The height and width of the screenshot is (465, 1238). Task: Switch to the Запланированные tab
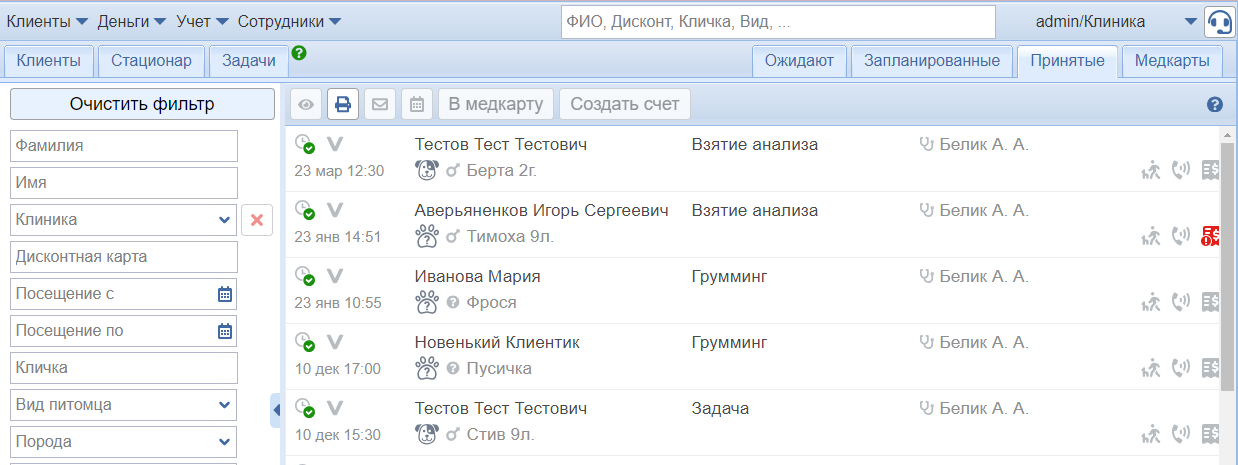(x=931, y=61)
